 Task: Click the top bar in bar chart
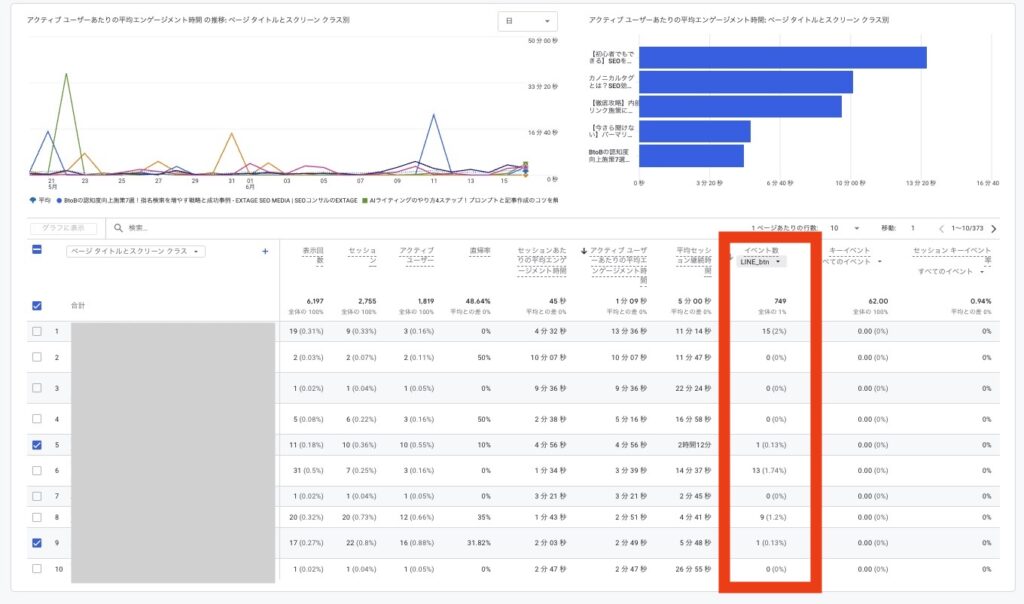point(782,57)
